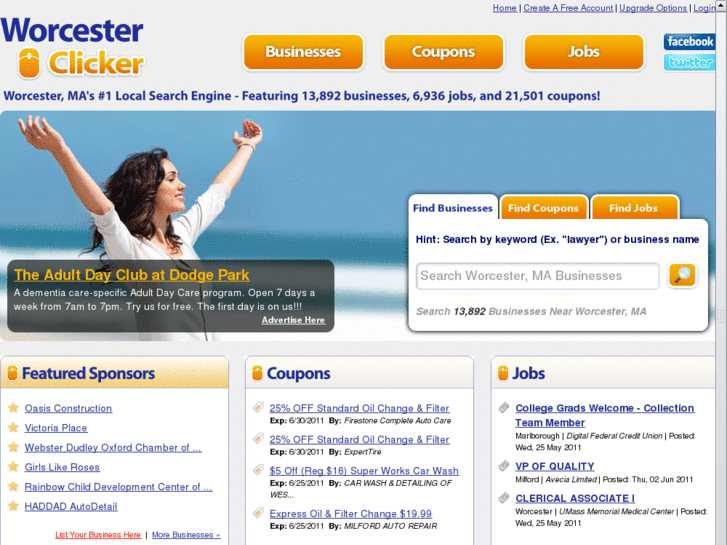This screenshot has height=545, width=727.
Task: Open the VP OF QUALITY job listing
Action: [555, 467]
